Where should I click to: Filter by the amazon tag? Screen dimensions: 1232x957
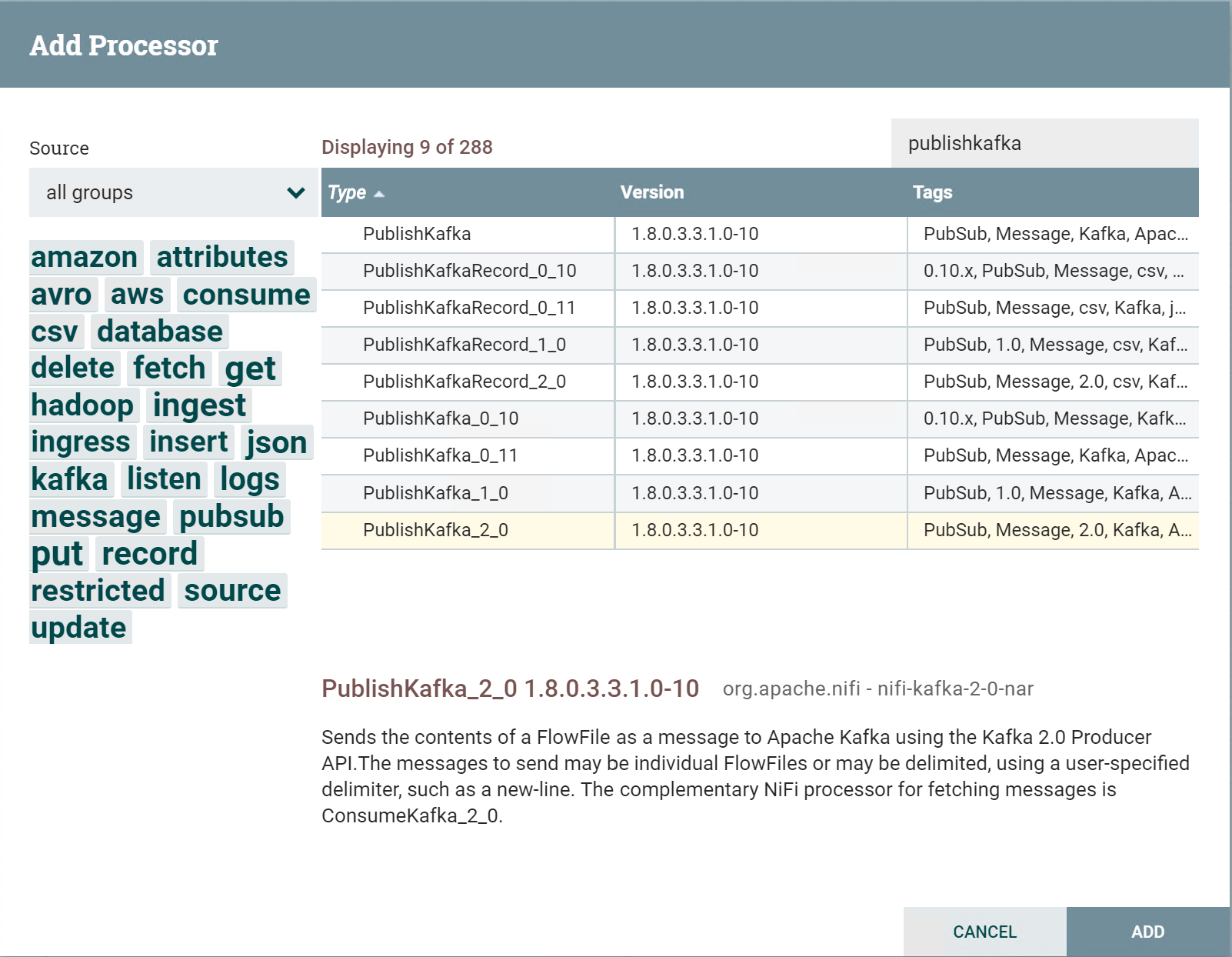click(85, 257)
